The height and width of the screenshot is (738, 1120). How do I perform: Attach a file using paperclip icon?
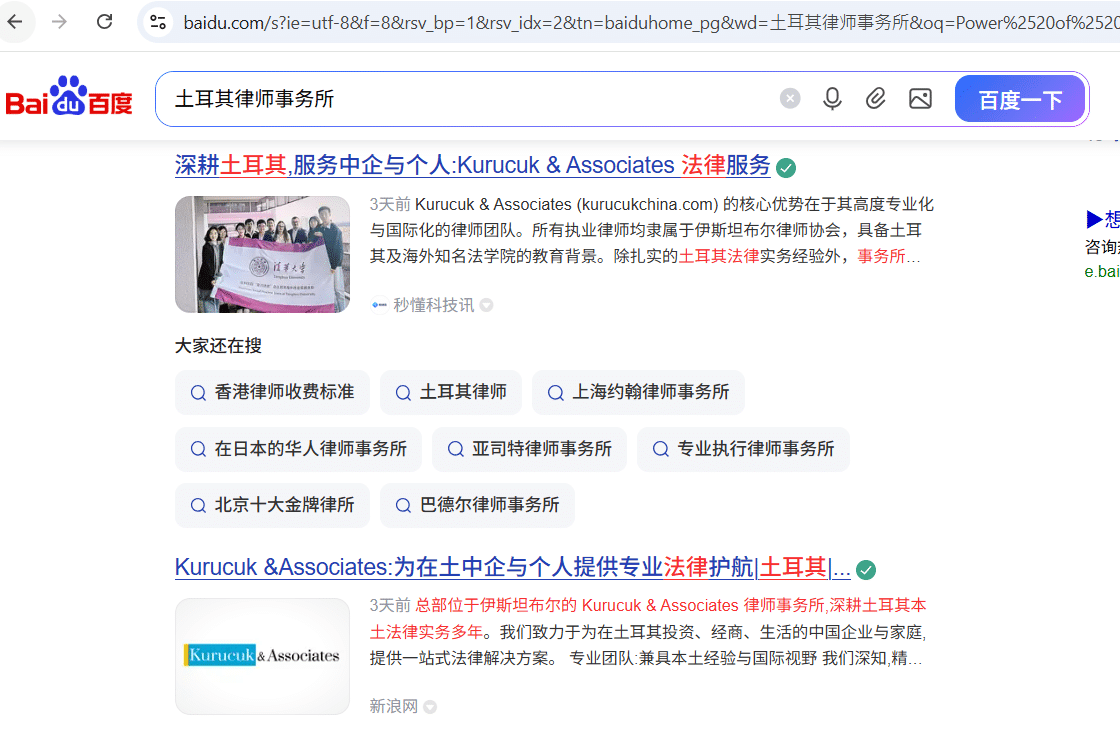pyautogui.click(x=876, y=98)
